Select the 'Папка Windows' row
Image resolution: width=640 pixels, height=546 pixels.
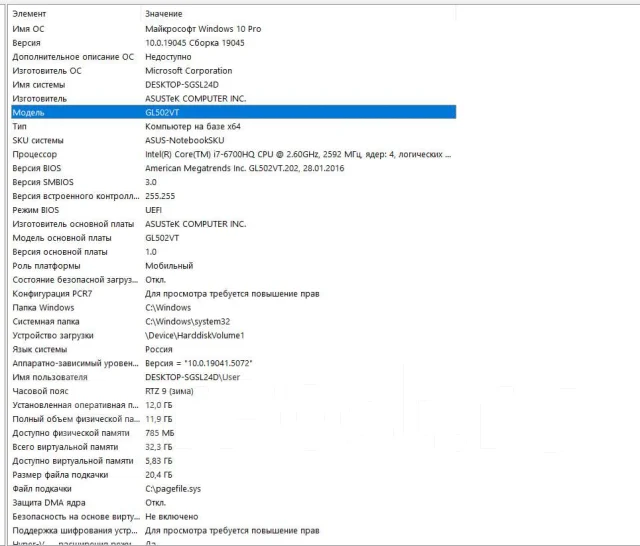[233, 307]
